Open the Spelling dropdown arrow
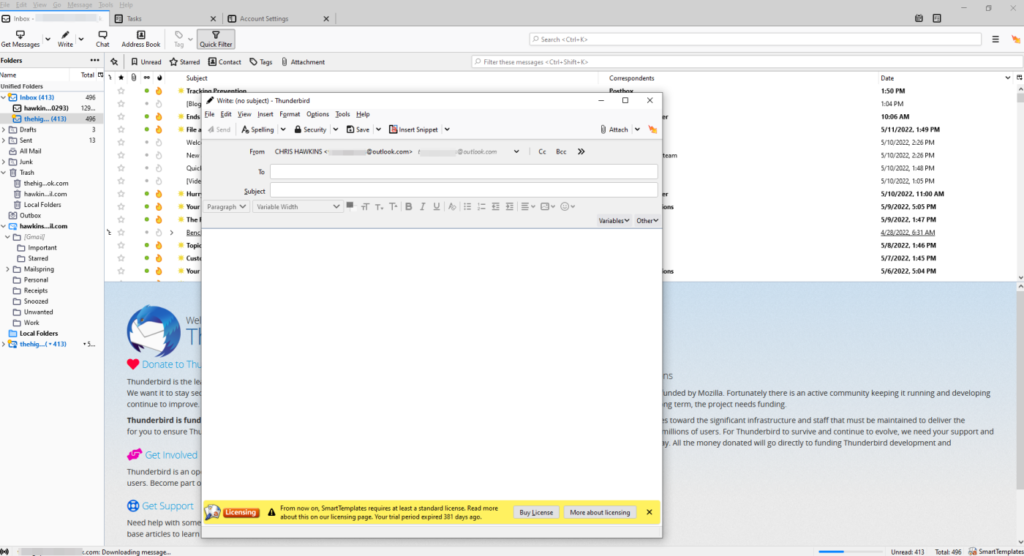1024x556 pixels. click(283, 129)
